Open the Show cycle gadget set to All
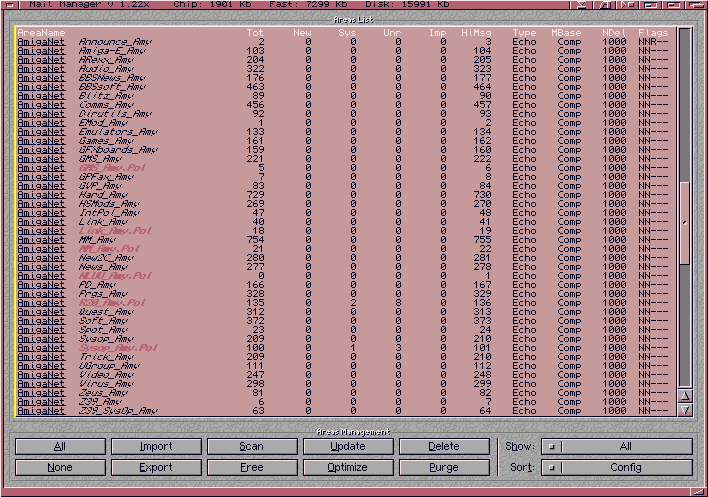Screen dimensions: 708x497 pyautogui.click(x=616, y=446)
